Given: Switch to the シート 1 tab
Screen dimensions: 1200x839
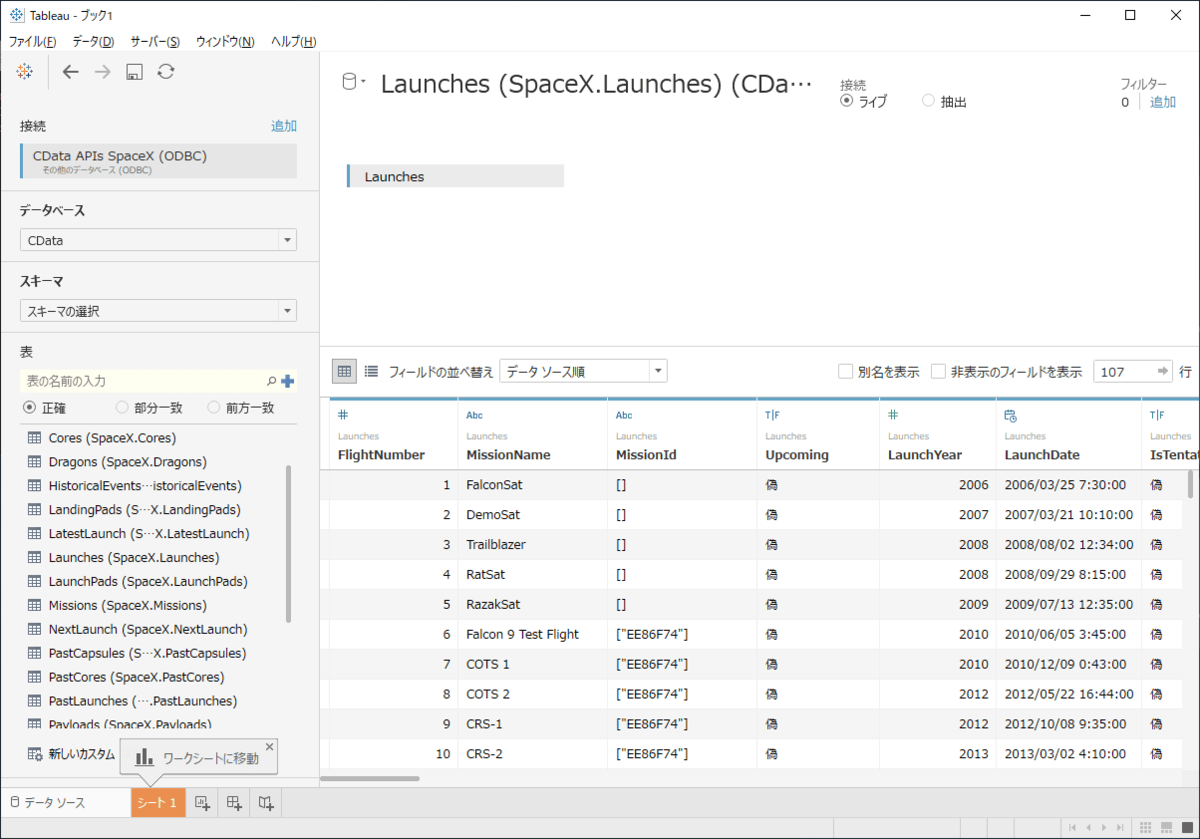Looking at the screenshot, I should click(157, 803).
